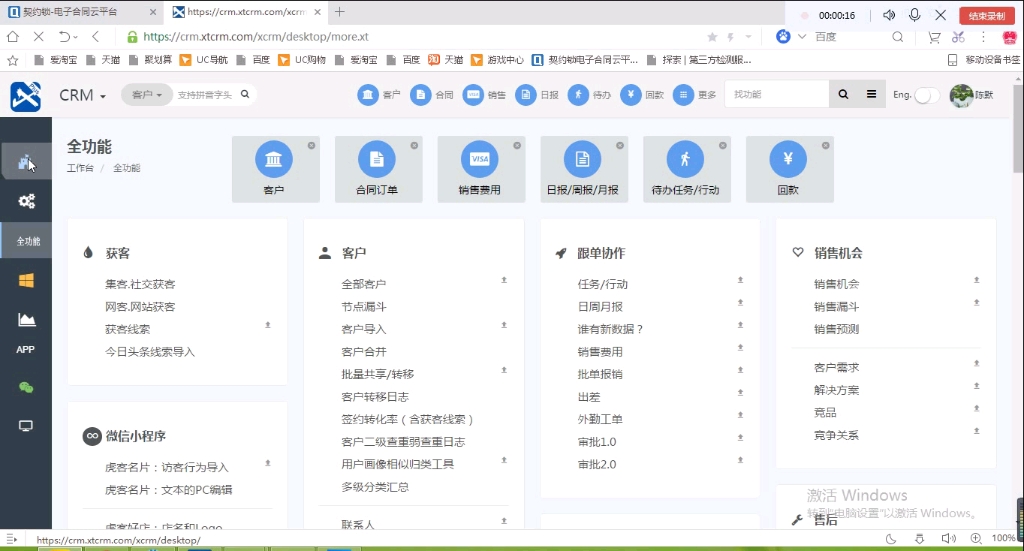
Task: Open a new browser tab
Action: coord(340,12)
